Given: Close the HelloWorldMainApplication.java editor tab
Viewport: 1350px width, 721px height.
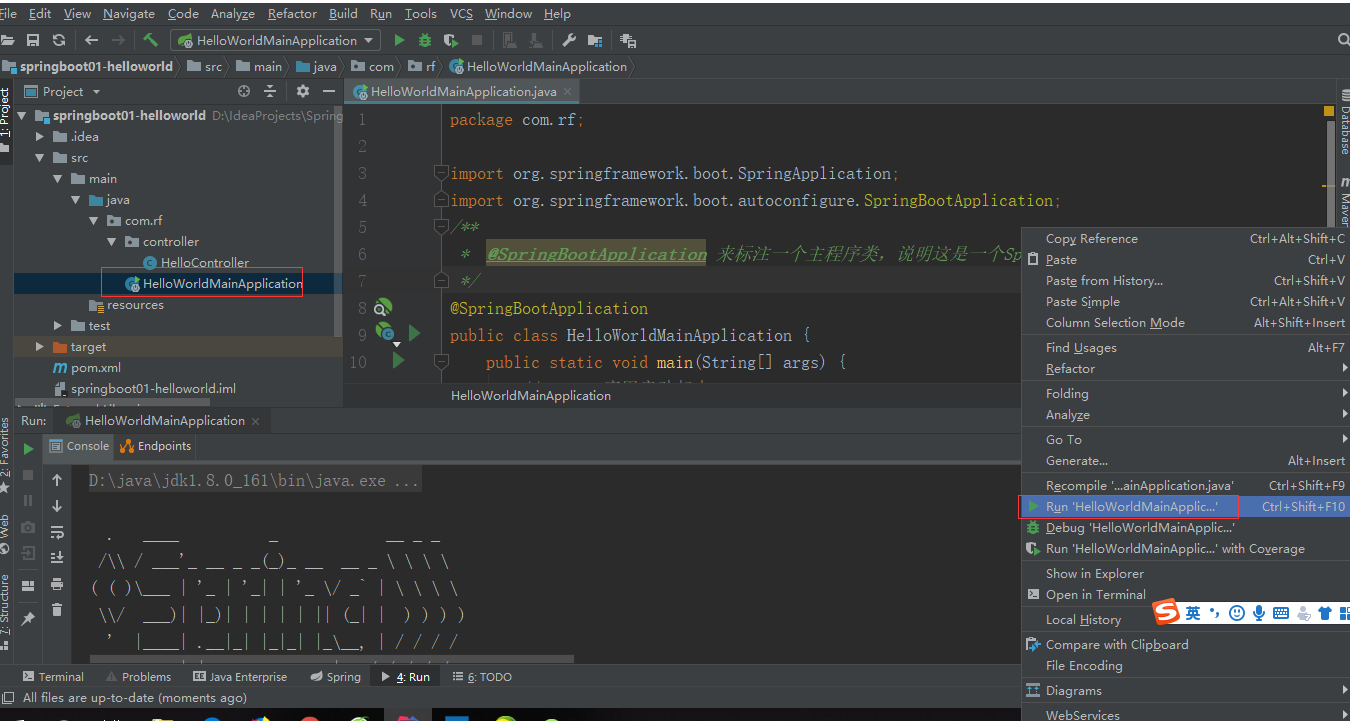Looking at the screenshot, I should pyautogui.click(x=568, y=91).
